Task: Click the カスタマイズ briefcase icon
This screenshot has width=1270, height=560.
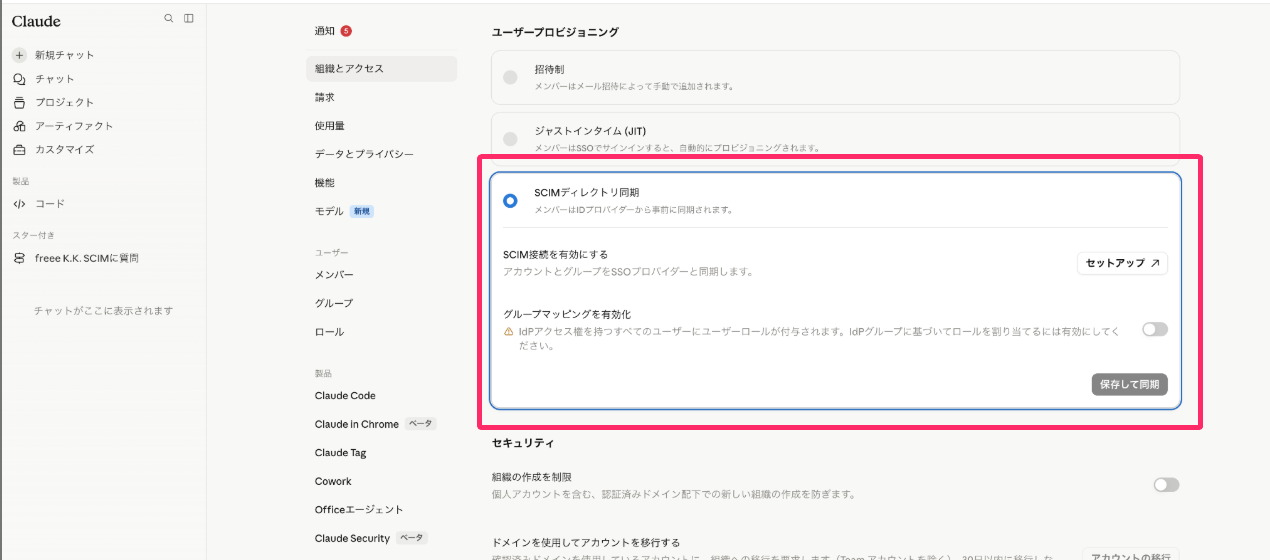Action: [19, 150]
